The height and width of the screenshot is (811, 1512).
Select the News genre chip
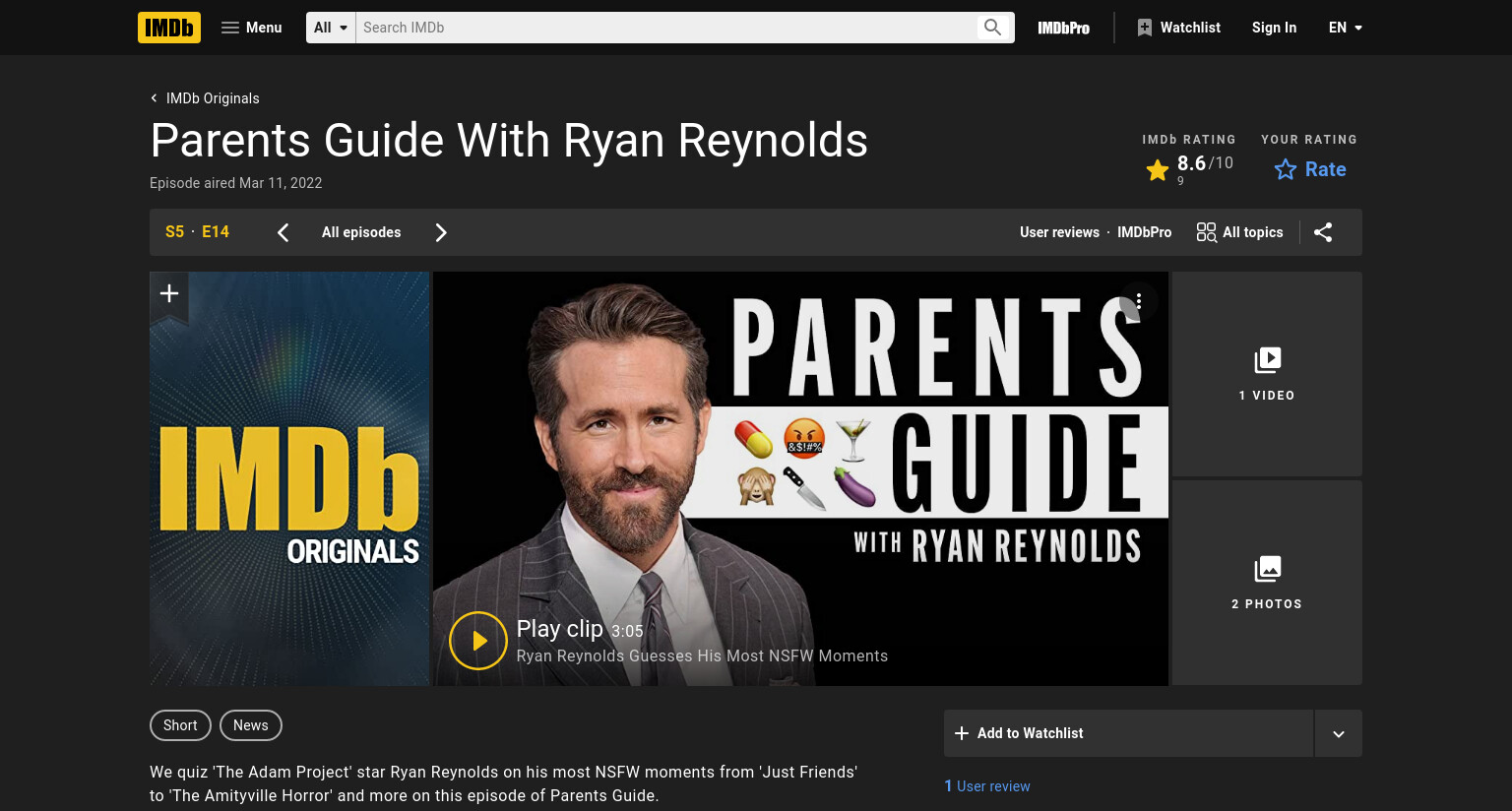(251, 725)
